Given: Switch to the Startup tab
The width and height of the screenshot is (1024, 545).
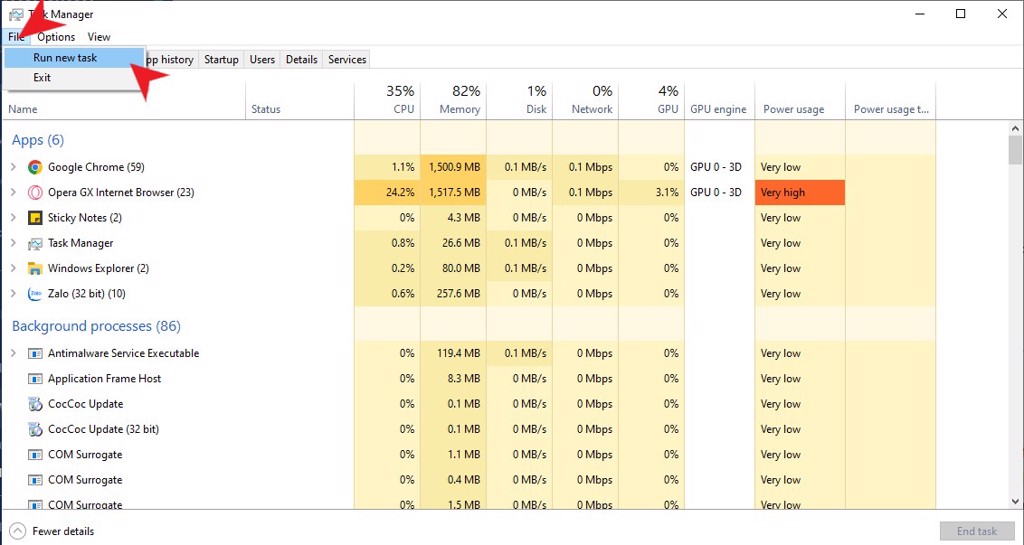Looking at the screenshot, I should 221,59.
